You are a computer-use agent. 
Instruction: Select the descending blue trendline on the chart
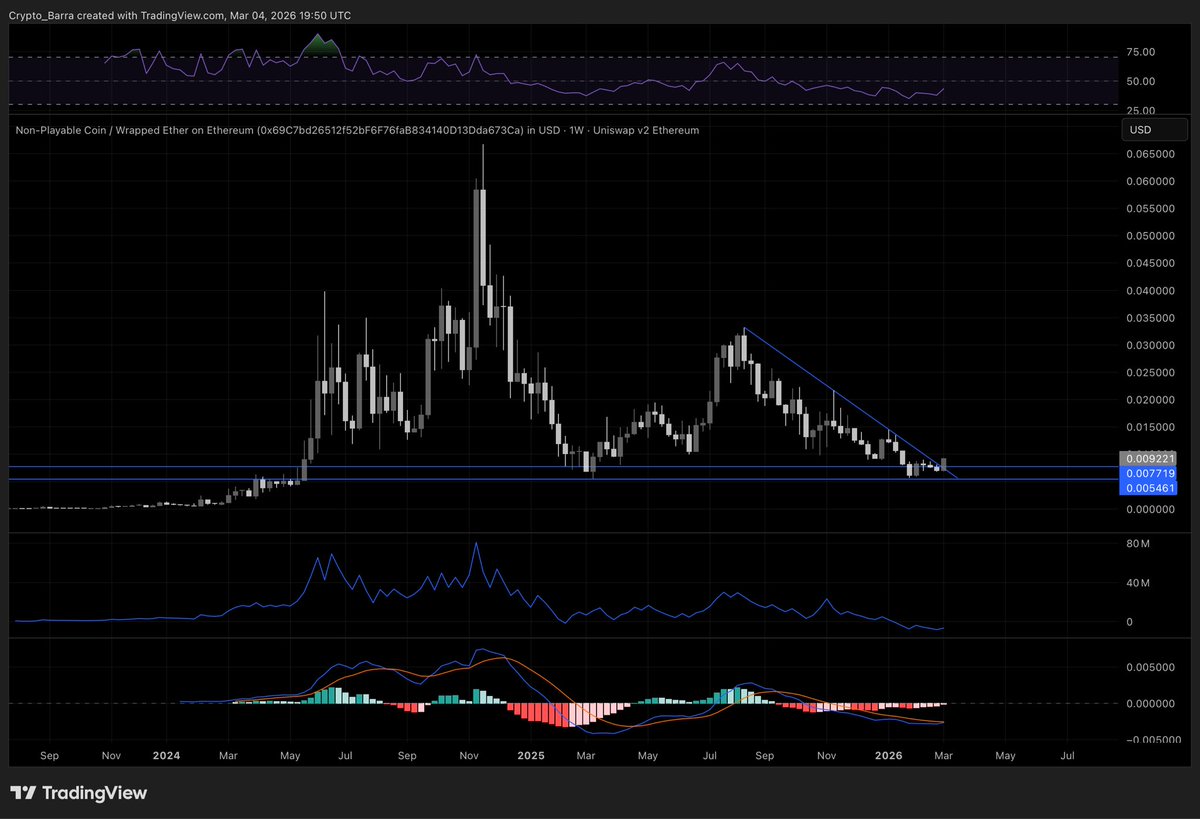(x=850, y=403)
